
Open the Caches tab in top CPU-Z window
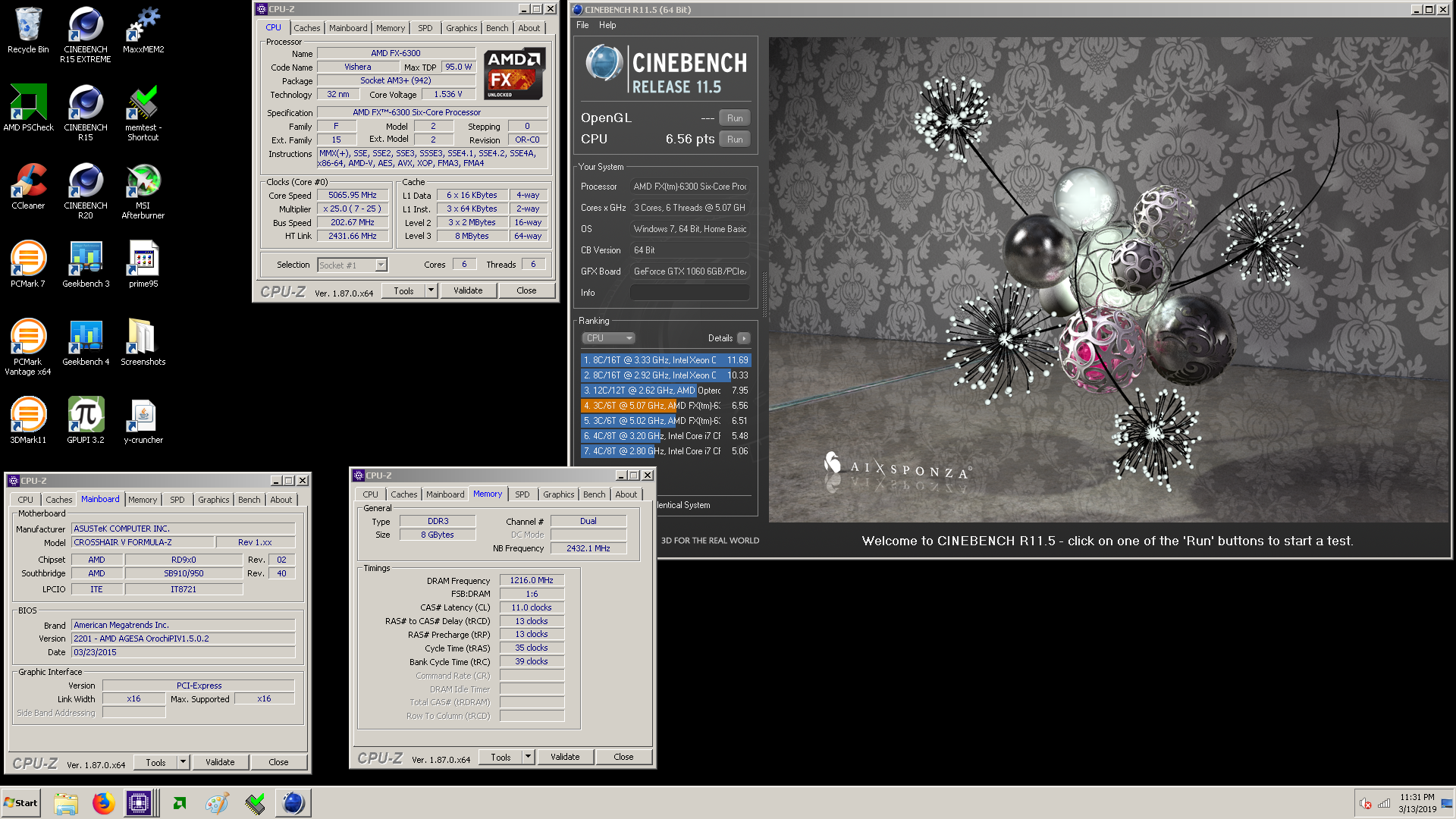pos(307,28)
